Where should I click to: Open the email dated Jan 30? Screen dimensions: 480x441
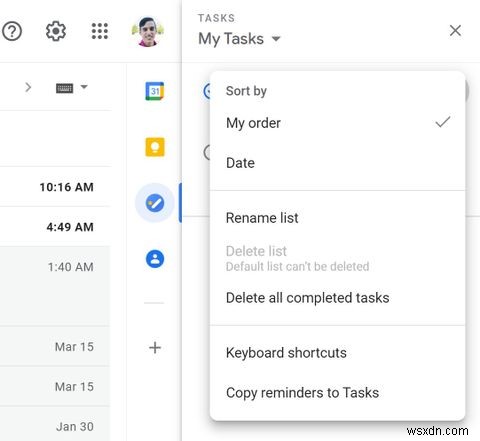[x=55, y=424]
